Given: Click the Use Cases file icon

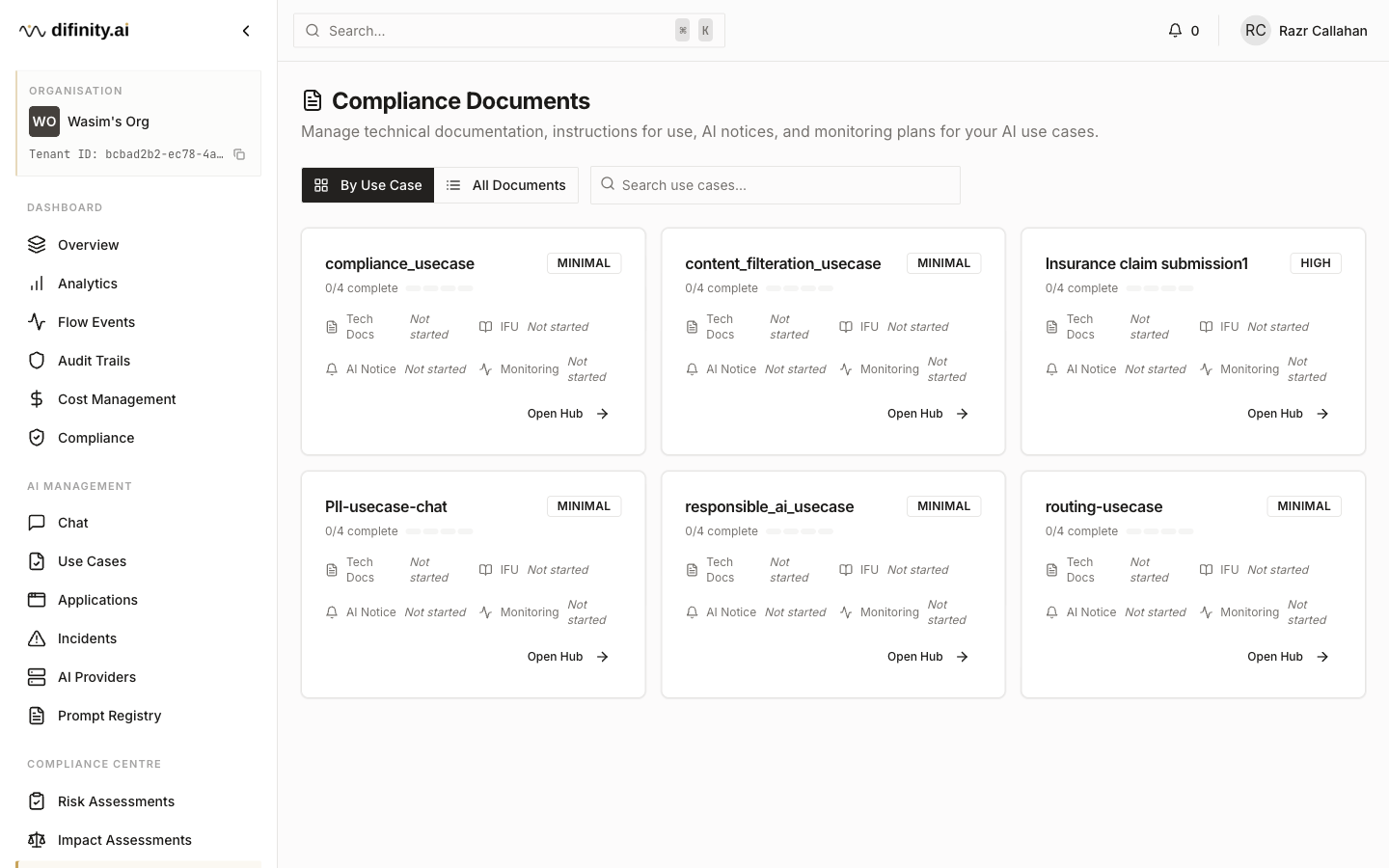Looking at the screenshot, I should 37,561.
